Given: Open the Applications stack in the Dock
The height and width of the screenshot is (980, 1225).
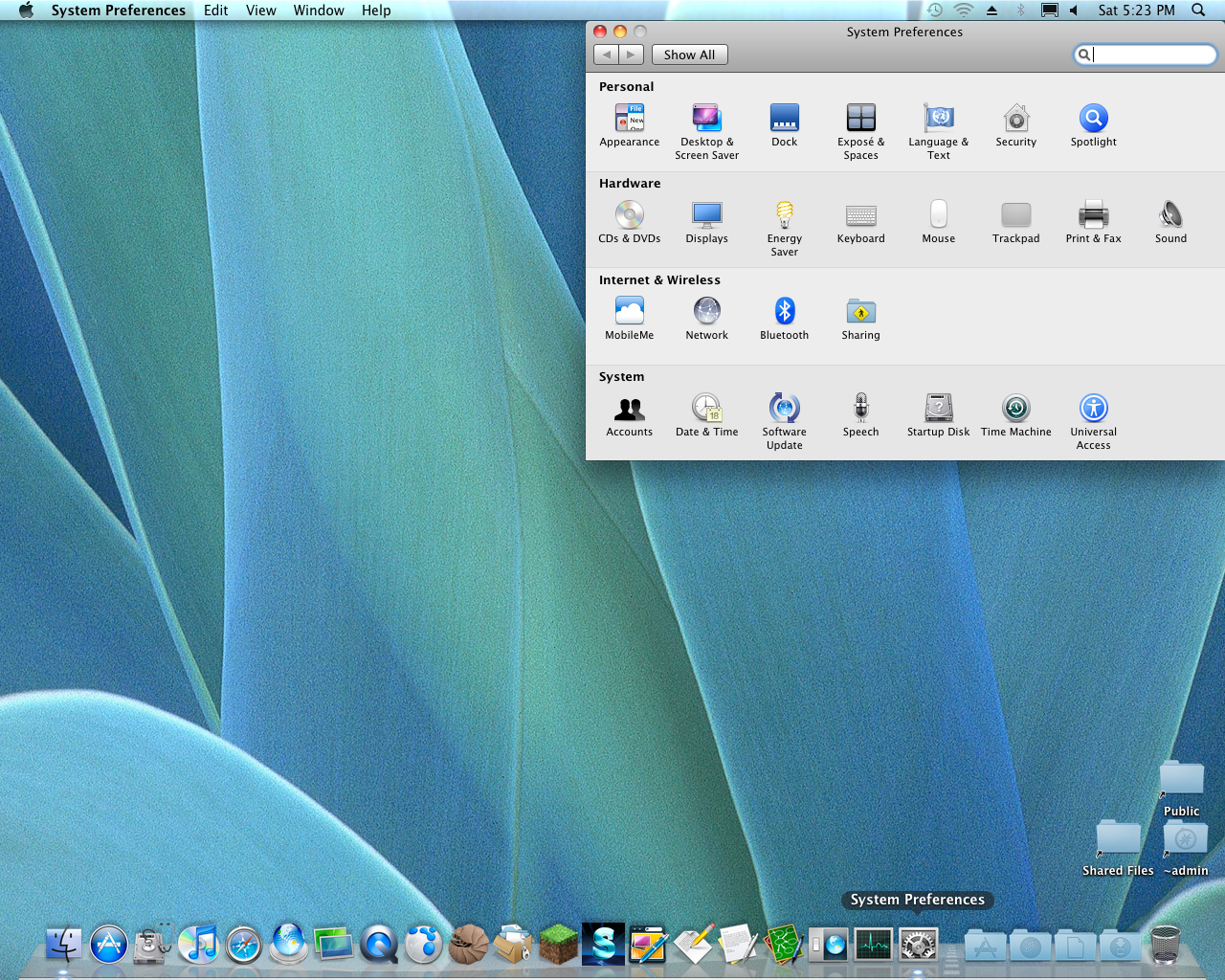Looking at the screenshot, I should (x=986, y=946).
